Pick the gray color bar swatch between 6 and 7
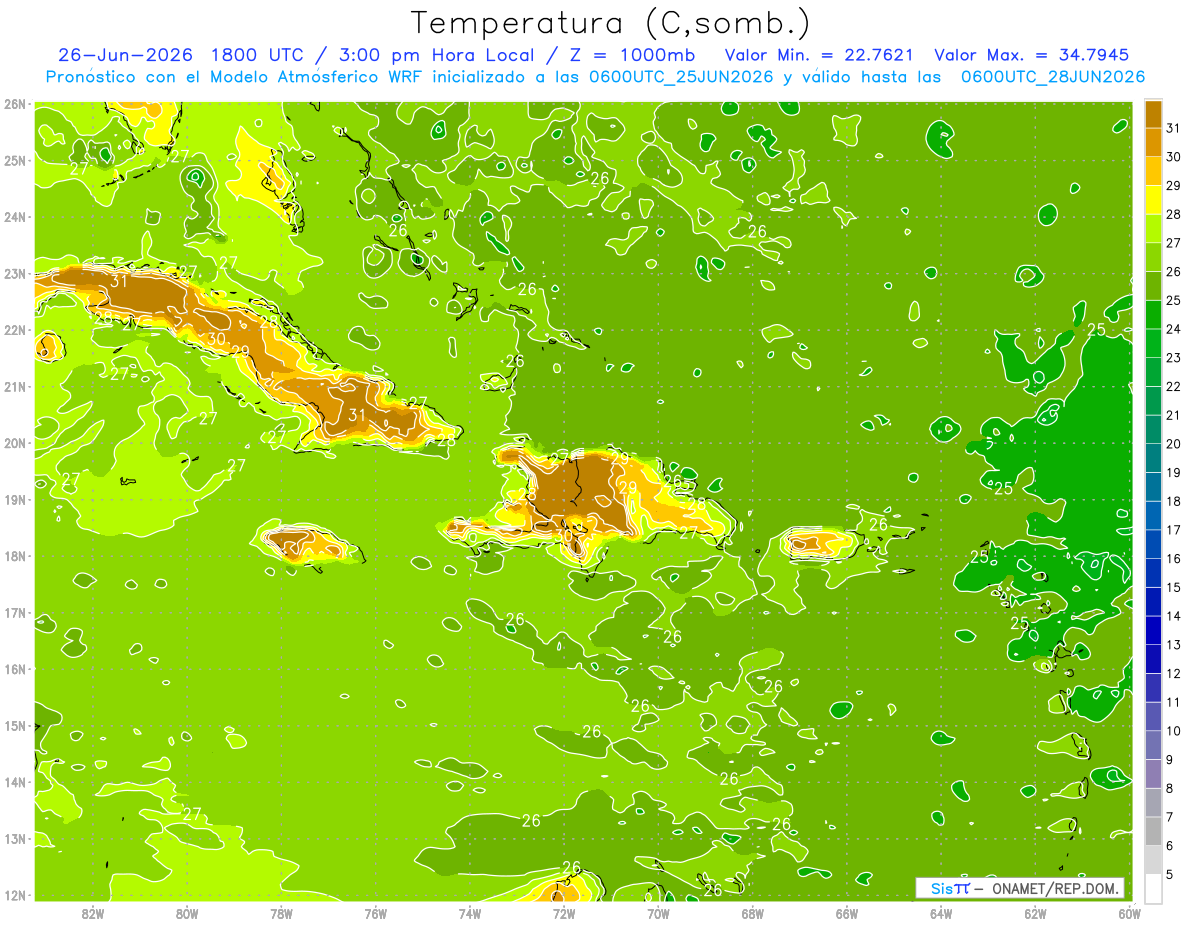The width and height of the screenshot is (1200, 927). tap(1154, 831)
